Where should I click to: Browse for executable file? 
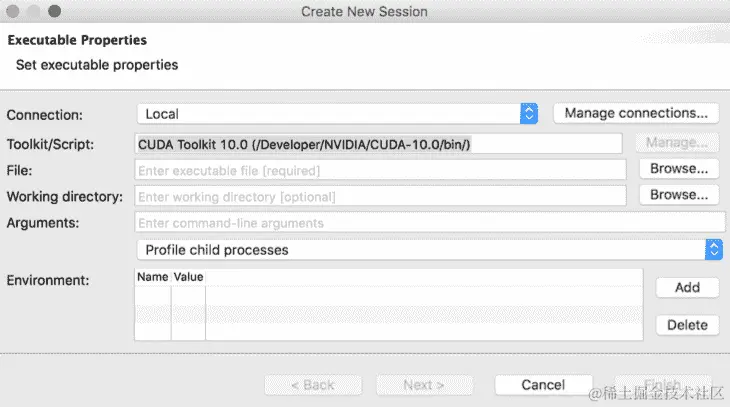point(679,169)
